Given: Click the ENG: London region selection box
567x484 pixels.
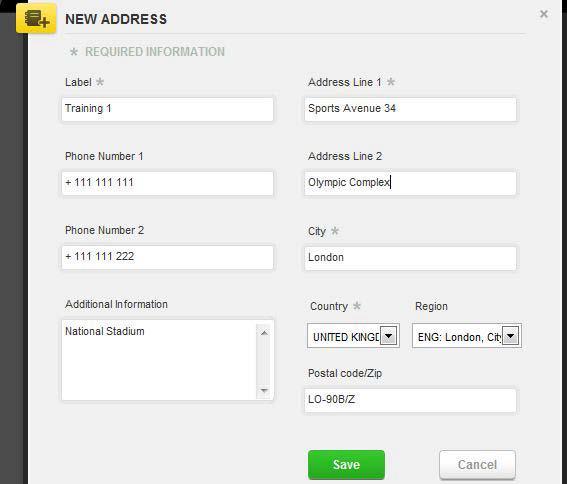Looking at the screenshot, I should (x=466, y=336).
